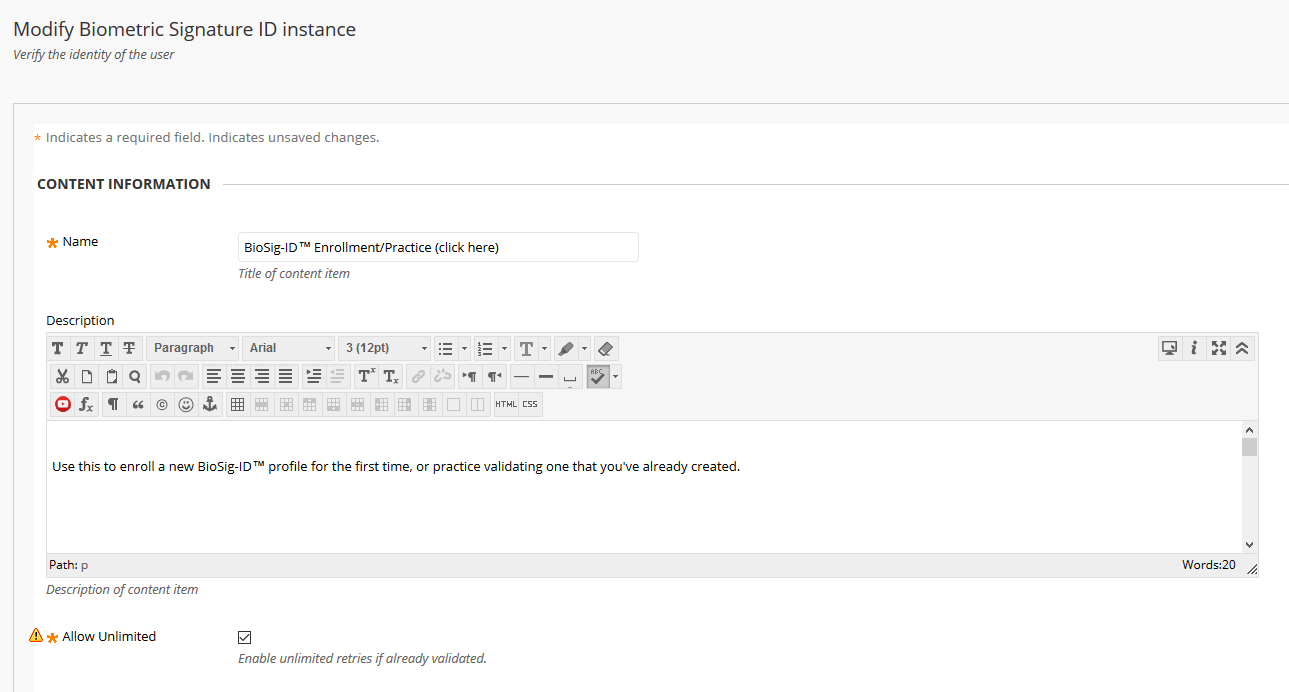This screenshot has height=692, width=1289.
Task: Apply underline formatting
Action: coord(106,348)
